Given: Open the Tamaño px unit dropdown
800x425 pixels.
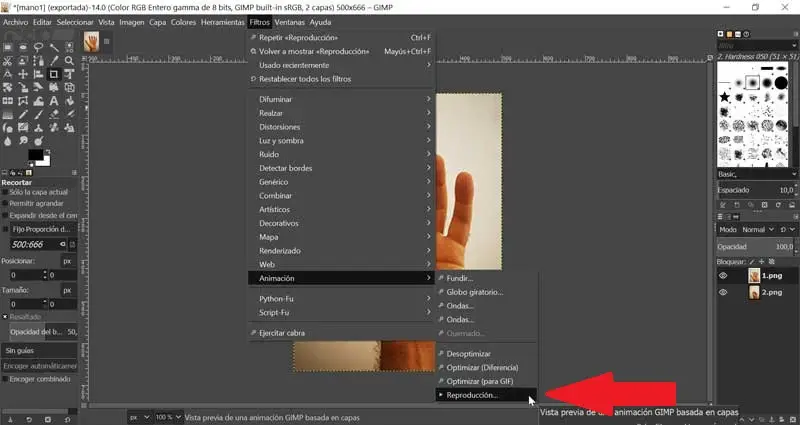Looking at the screenshot, I should [68, 290].
